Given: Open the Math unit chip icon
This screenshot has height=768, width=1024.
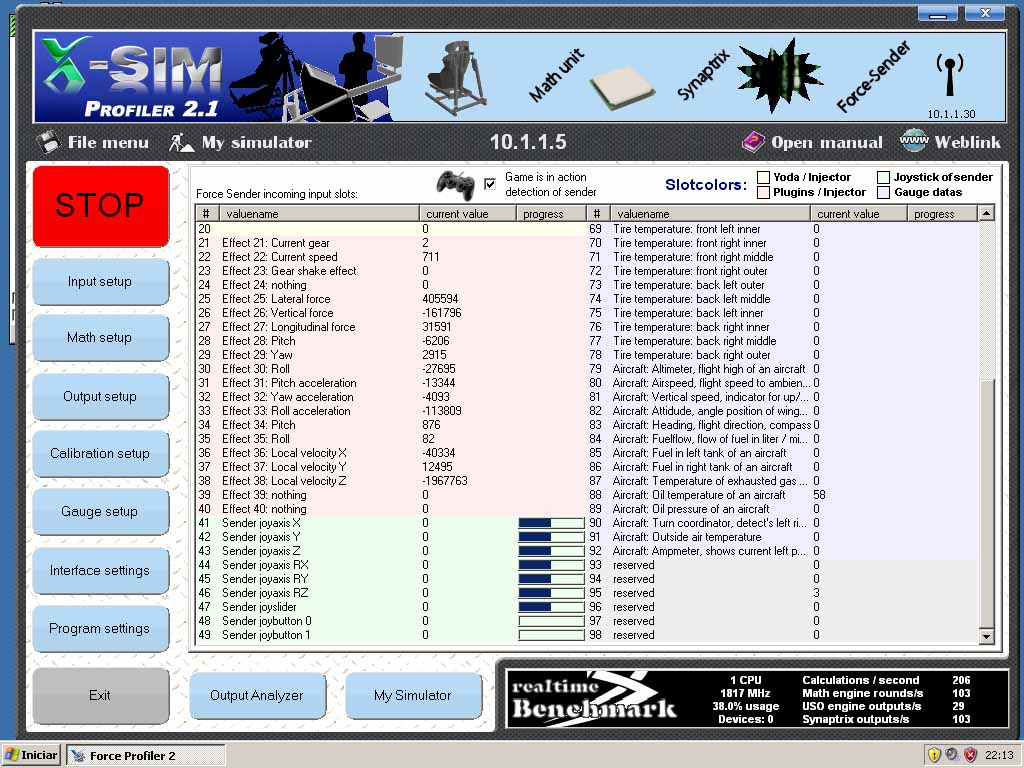Looking at the screenshot, I should [622, 87].
